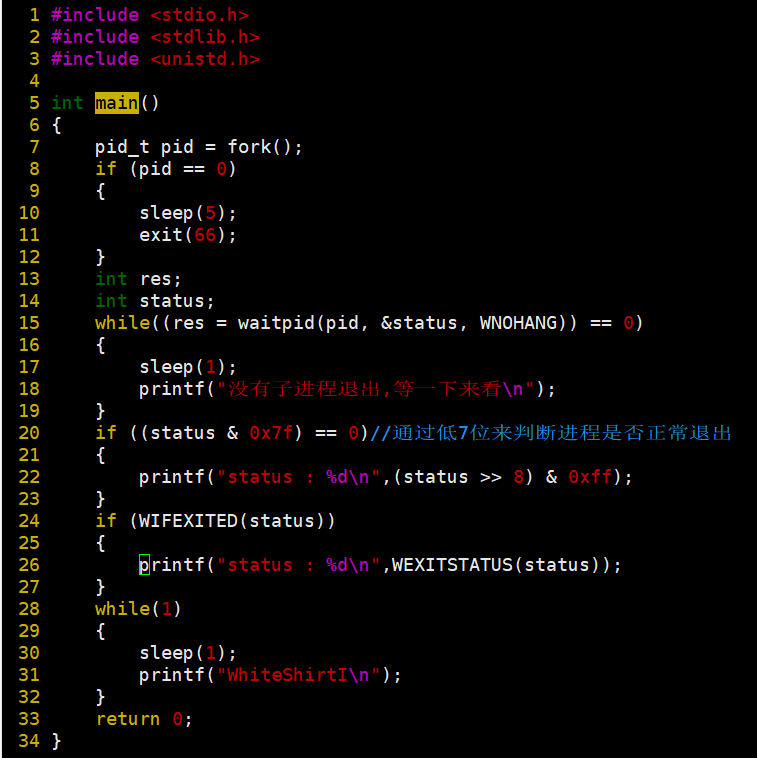Click the sleep(1); on line 17
Viewport: 757px width, 758px height.
pyautogui.click(x=188, y=367)
